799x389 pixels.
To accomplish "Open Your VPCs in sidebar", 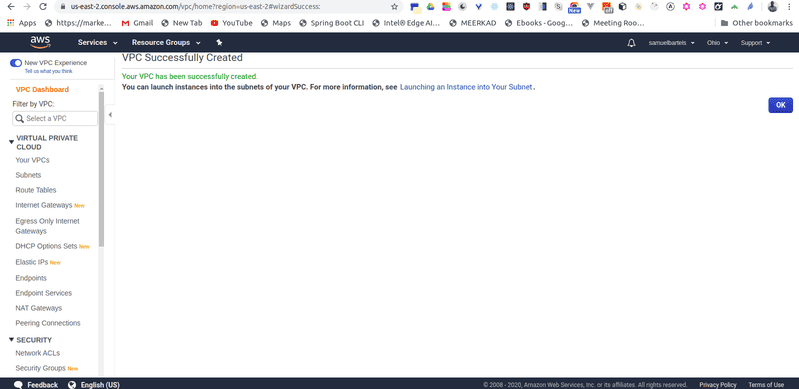I will tap(32, 160).
